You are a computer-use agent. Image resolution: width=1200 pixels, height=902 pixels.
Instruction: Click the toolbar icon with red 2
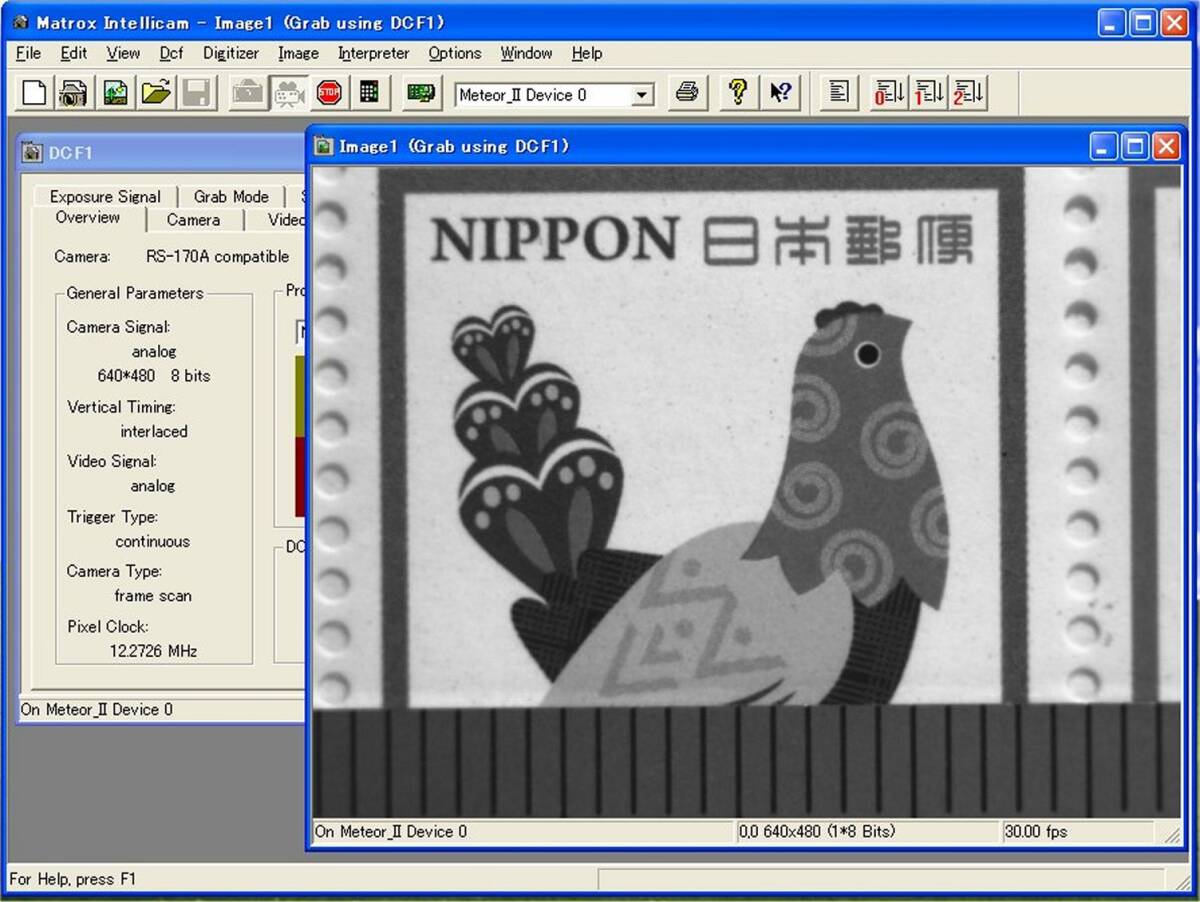(x=969, y=94)
